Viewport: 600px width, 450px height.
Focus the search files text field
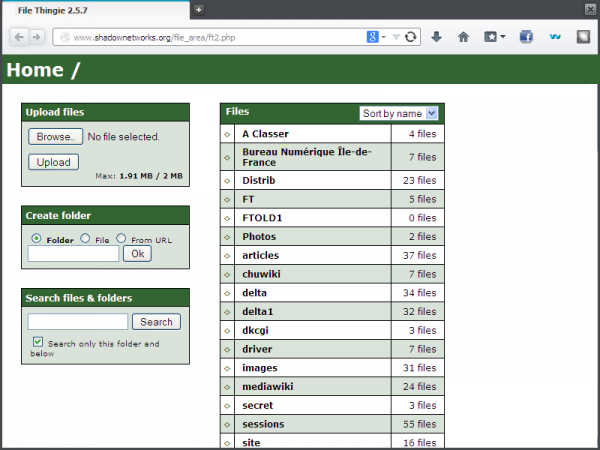78,322
